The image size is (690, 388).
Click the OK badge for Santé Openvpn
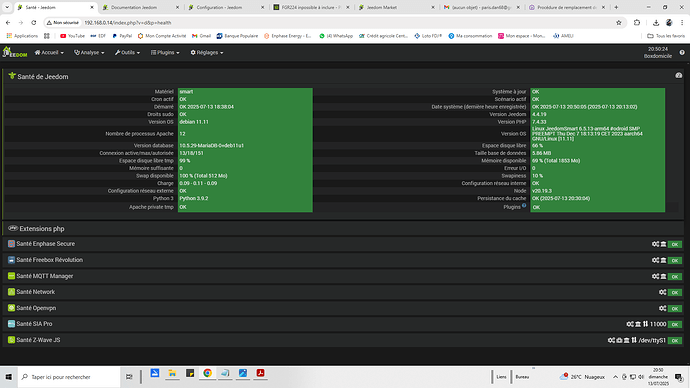[x=675, y=308]
